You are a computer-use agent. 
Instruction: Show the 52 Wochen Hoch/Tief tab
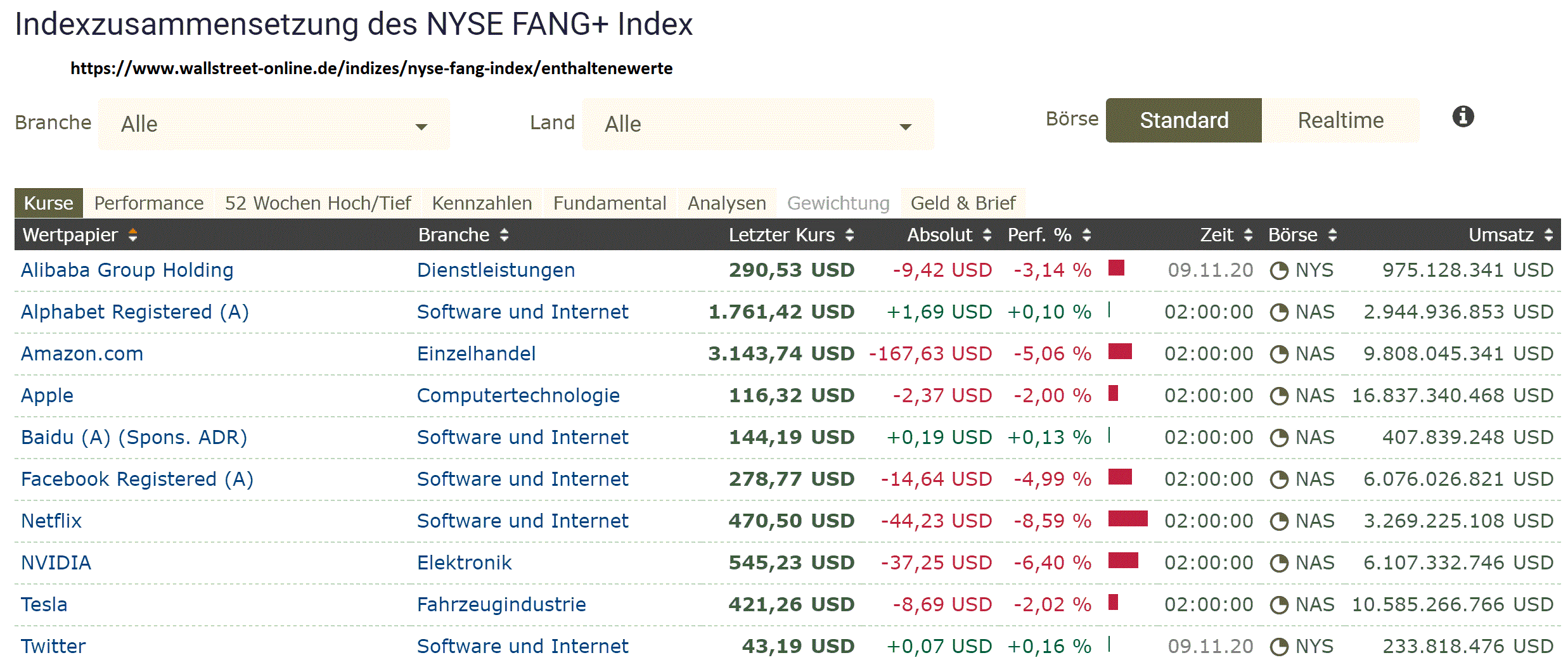[x=318, y=203]
